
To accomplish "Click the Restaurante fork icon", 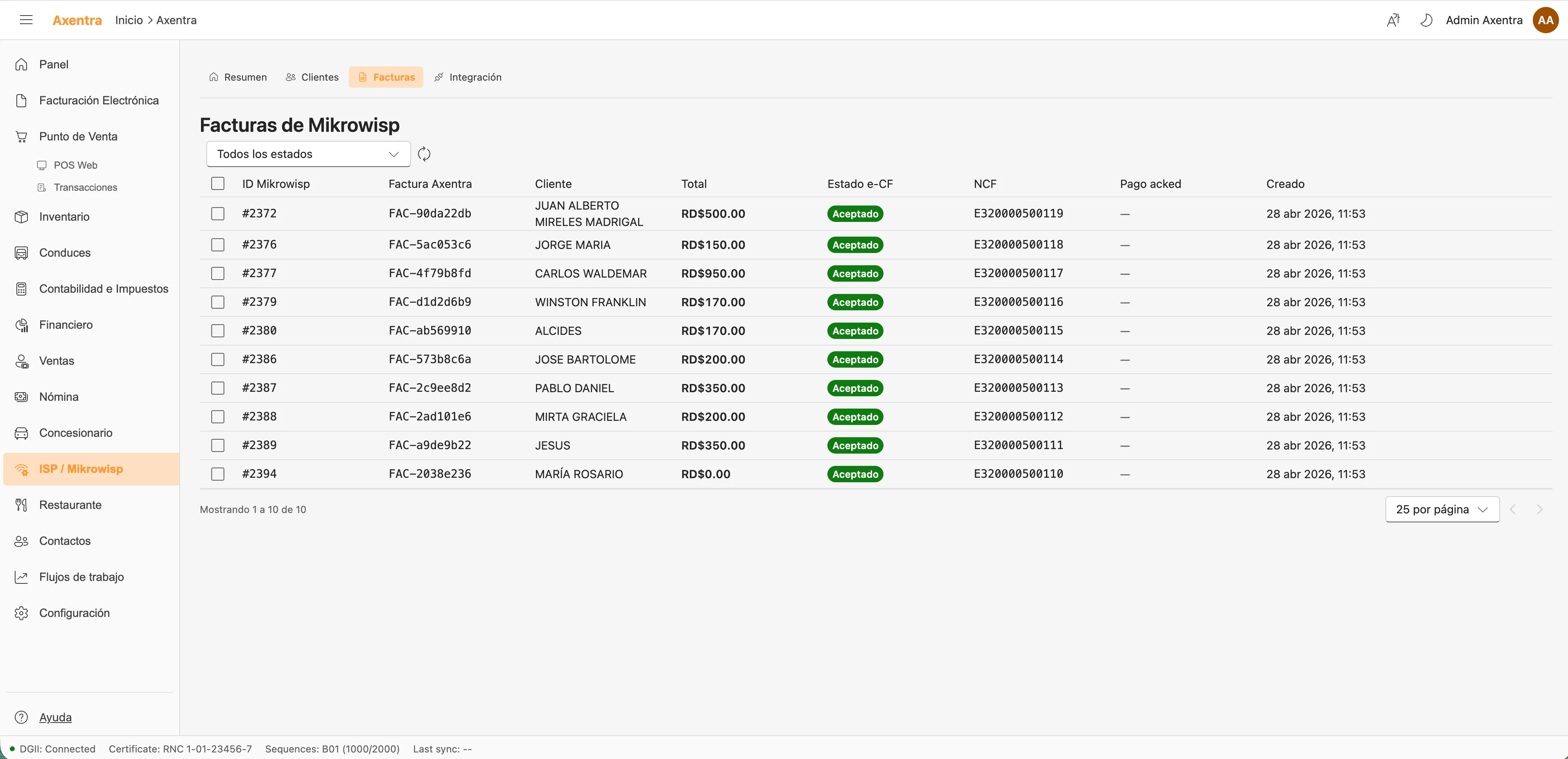I will pos(21,505).
